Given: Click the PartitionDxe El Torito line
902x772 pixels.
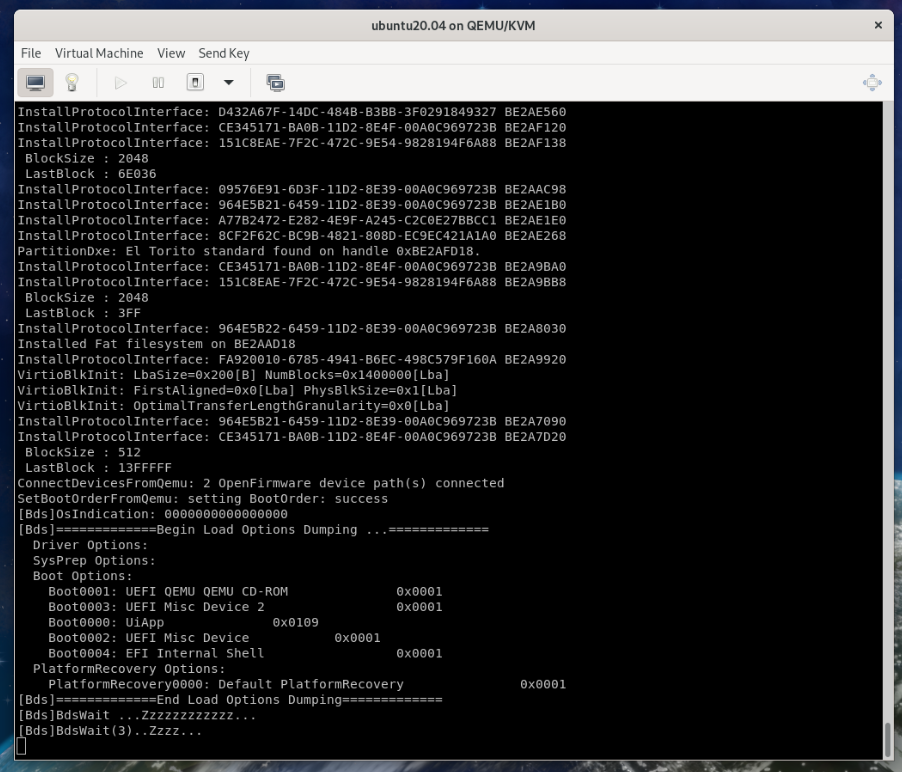Looking at the screenshot, I should pos(249,251).
